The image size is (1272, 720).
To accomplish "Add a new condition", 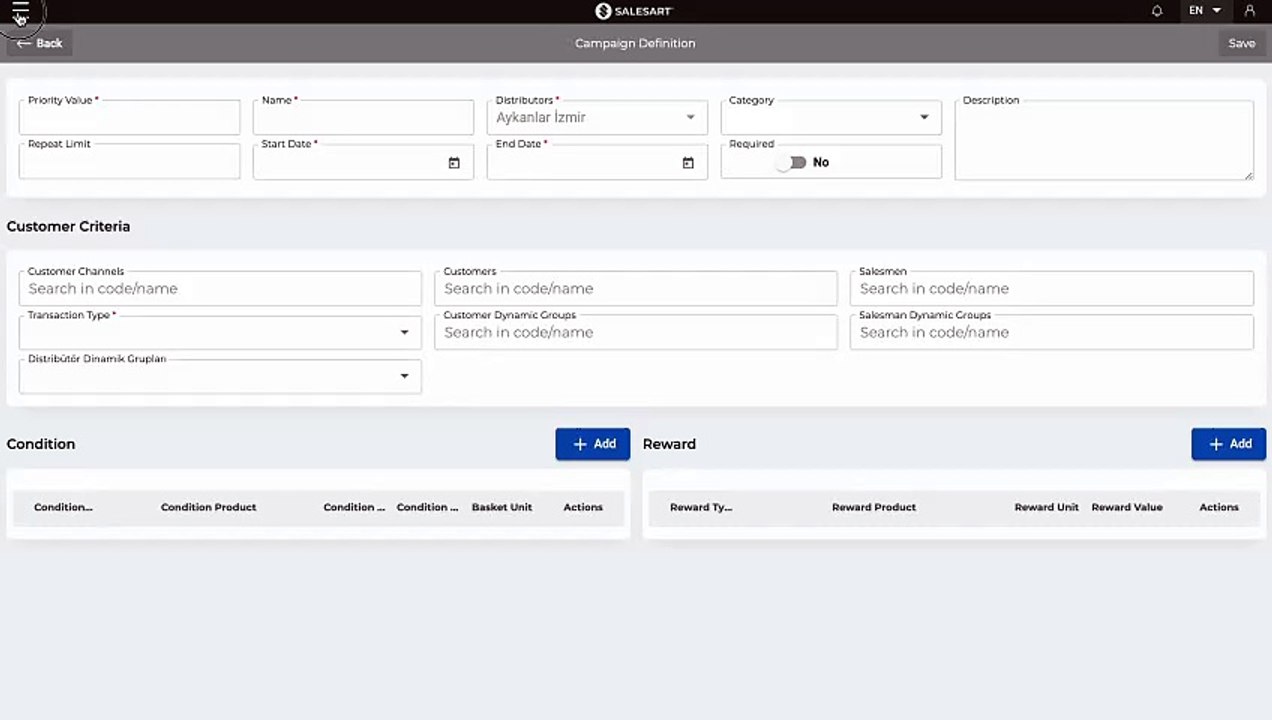I will point(592,444).
